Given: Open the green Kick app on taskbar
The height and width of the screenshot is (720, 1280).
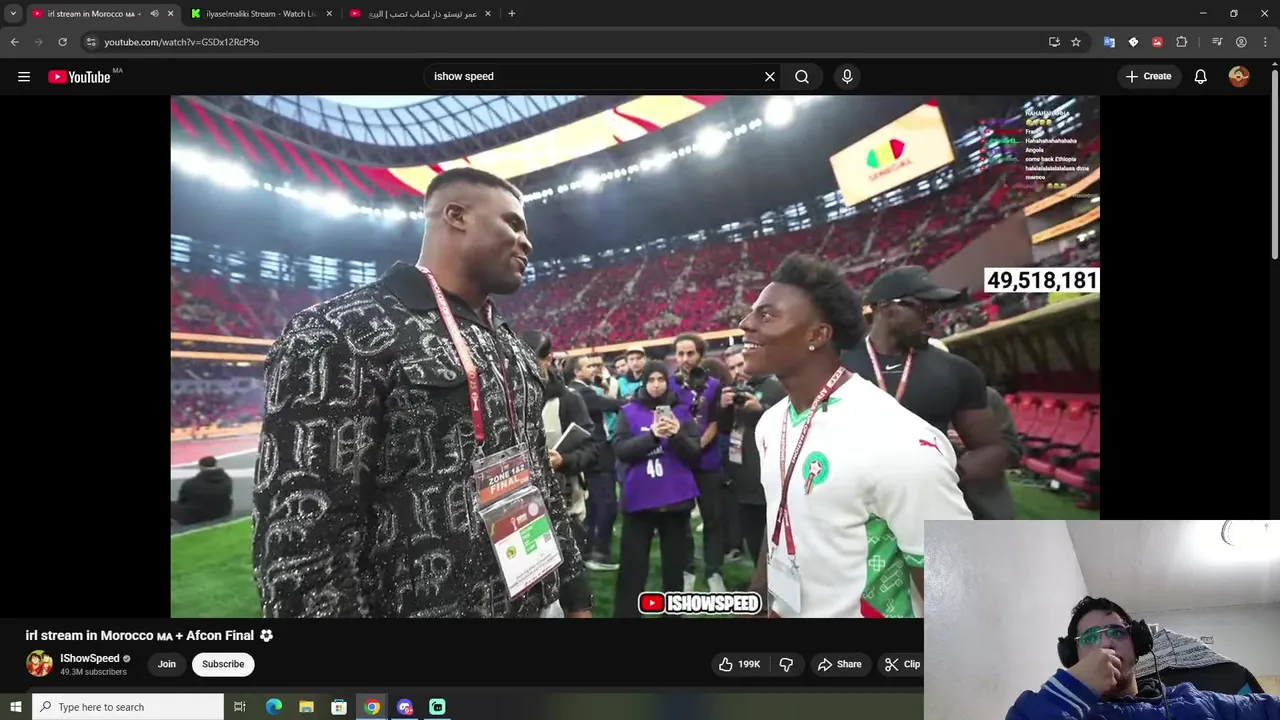Looking at the screenshot, I should pos(437,707).
